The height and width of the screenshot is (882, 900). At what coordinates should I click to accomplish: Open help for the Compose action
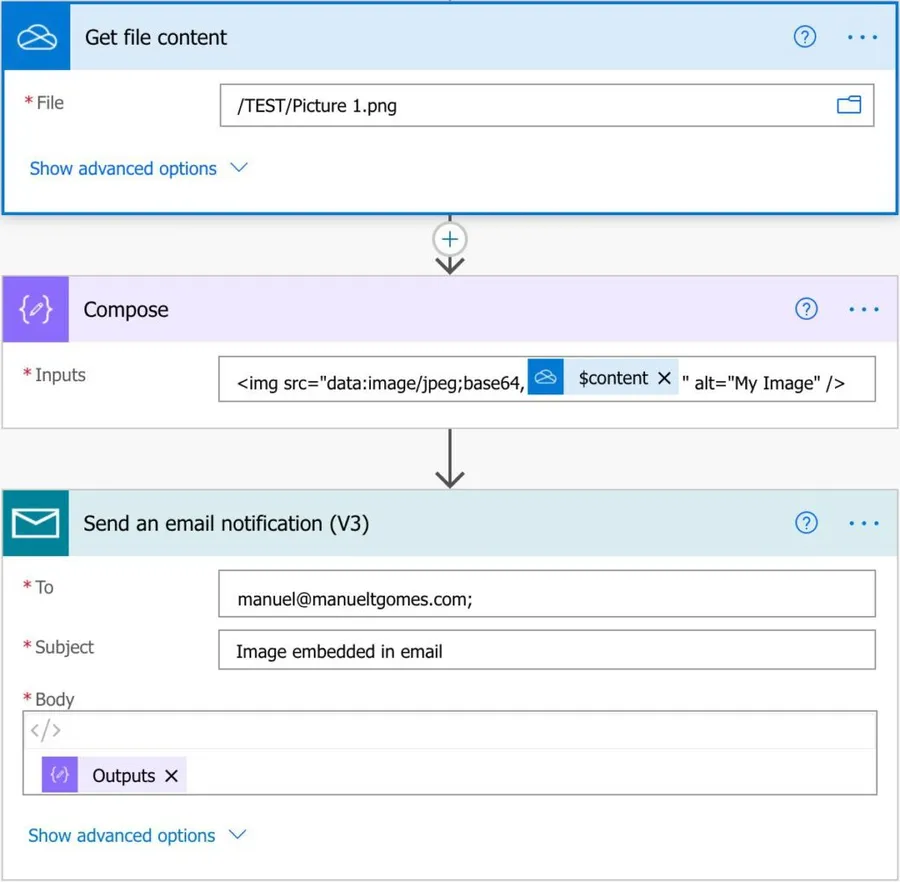806,310
